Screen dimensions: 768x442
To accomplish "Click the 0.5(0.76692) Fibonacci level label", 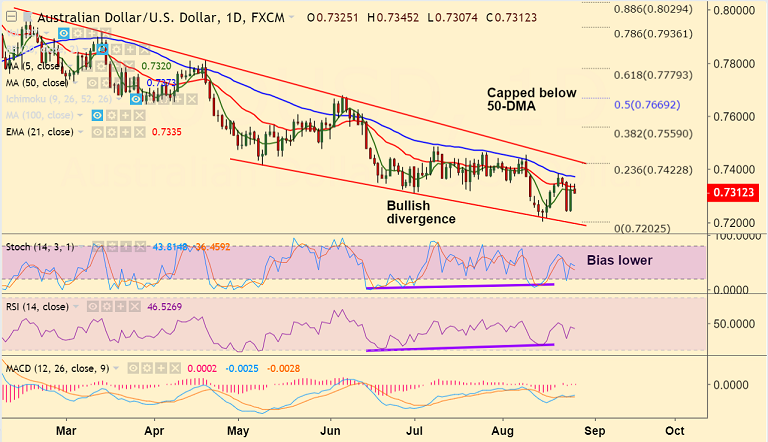I will pos(647,105).
